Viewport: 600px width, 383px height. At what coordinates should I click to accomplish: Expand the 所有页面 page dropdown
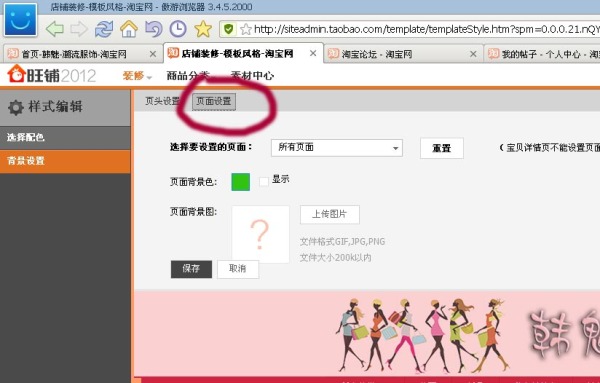click(x=337, y=148)
